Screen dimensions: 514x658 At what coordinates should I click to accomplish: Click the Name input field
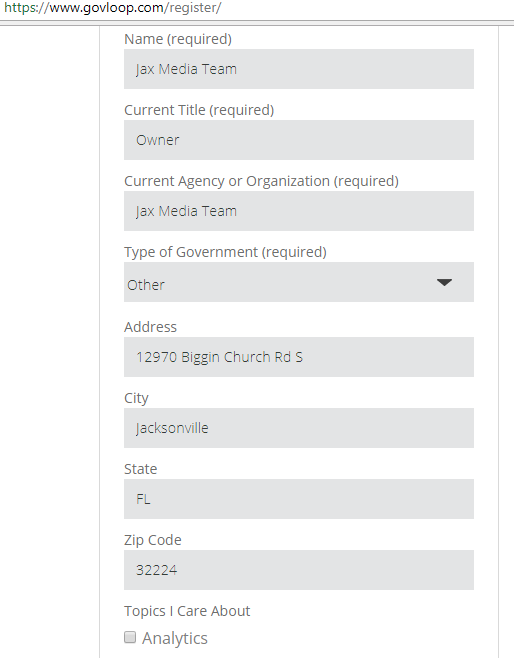click(299, 69)
